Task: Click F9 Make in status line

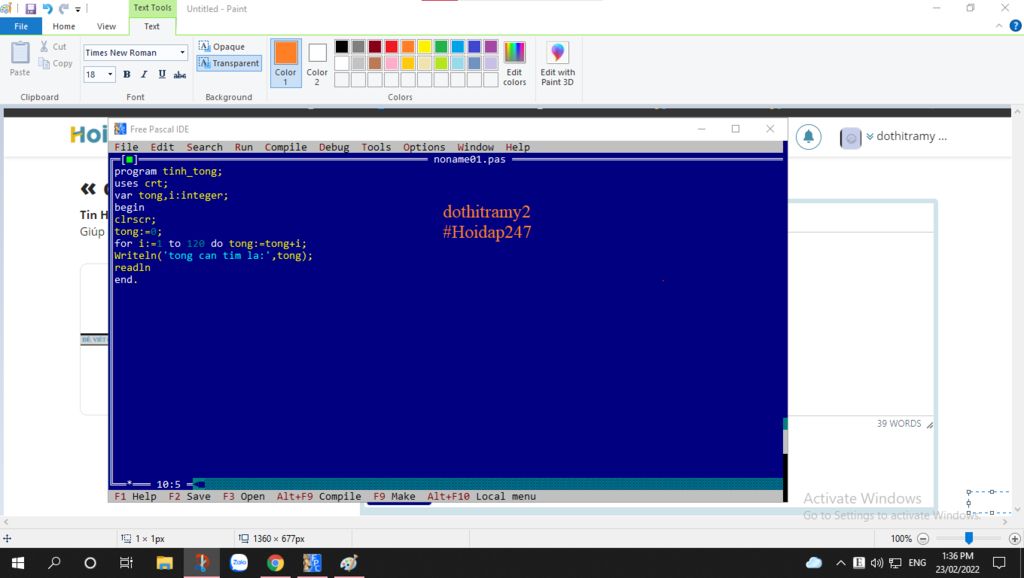Action: pyautogui.click(x=394, y=496)
